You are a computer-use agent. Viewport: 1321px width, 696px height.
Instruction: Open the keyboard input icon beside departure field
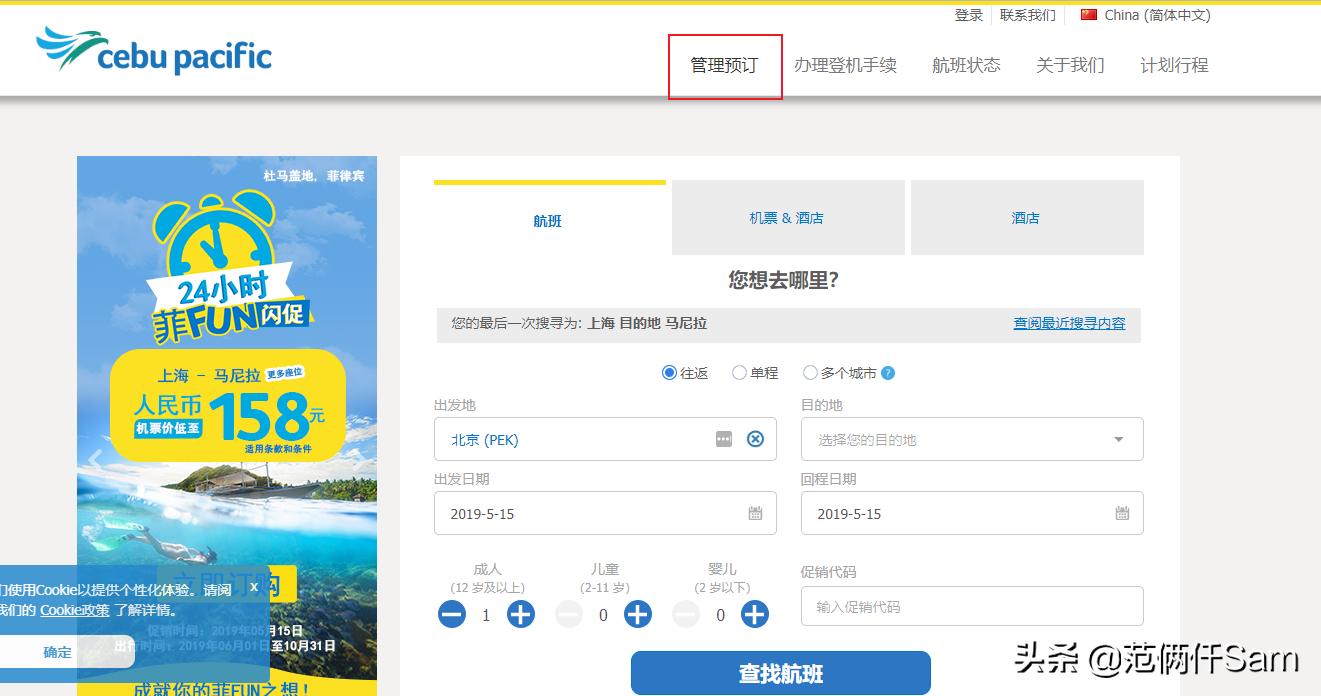pos(722,439)
